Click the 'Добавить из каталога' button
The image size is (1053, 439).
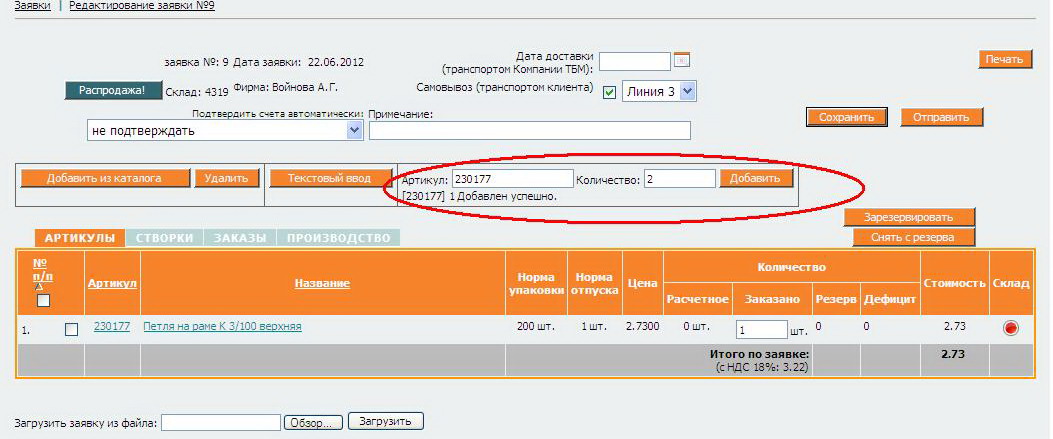[104, 178]
